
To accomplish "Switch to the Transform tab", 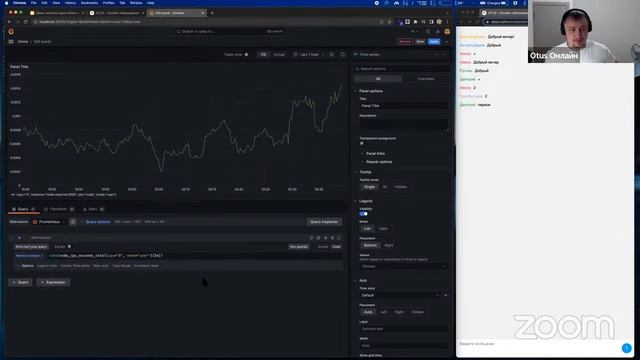I will point(59,209).
